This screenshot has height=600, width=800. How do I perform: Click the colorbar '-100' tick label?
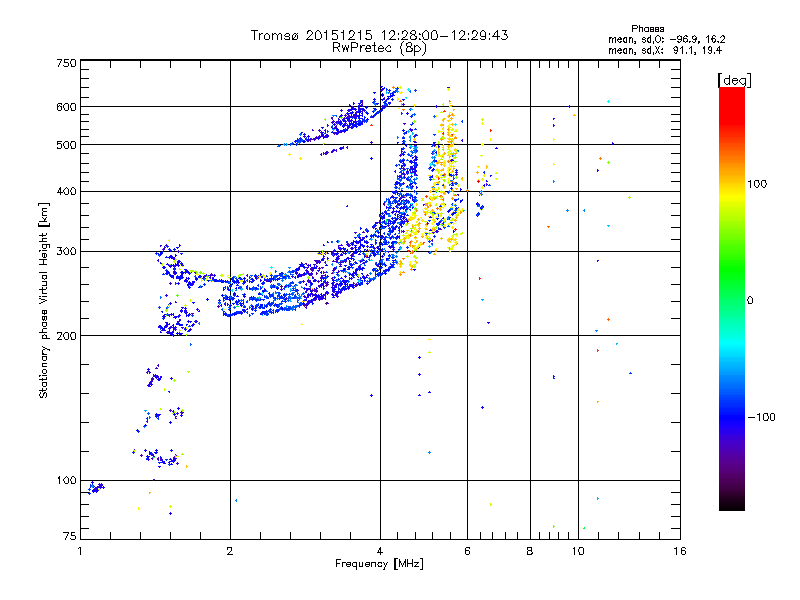coord(761,417)
